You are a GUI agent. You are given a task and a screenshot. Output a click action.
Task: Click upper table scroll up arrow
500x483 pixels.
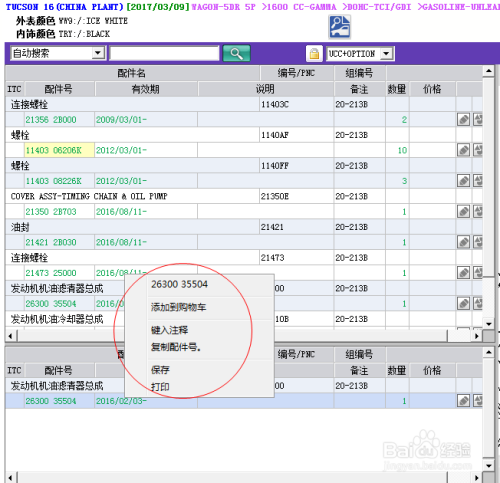pyautogui.click(x=489, y=71)
